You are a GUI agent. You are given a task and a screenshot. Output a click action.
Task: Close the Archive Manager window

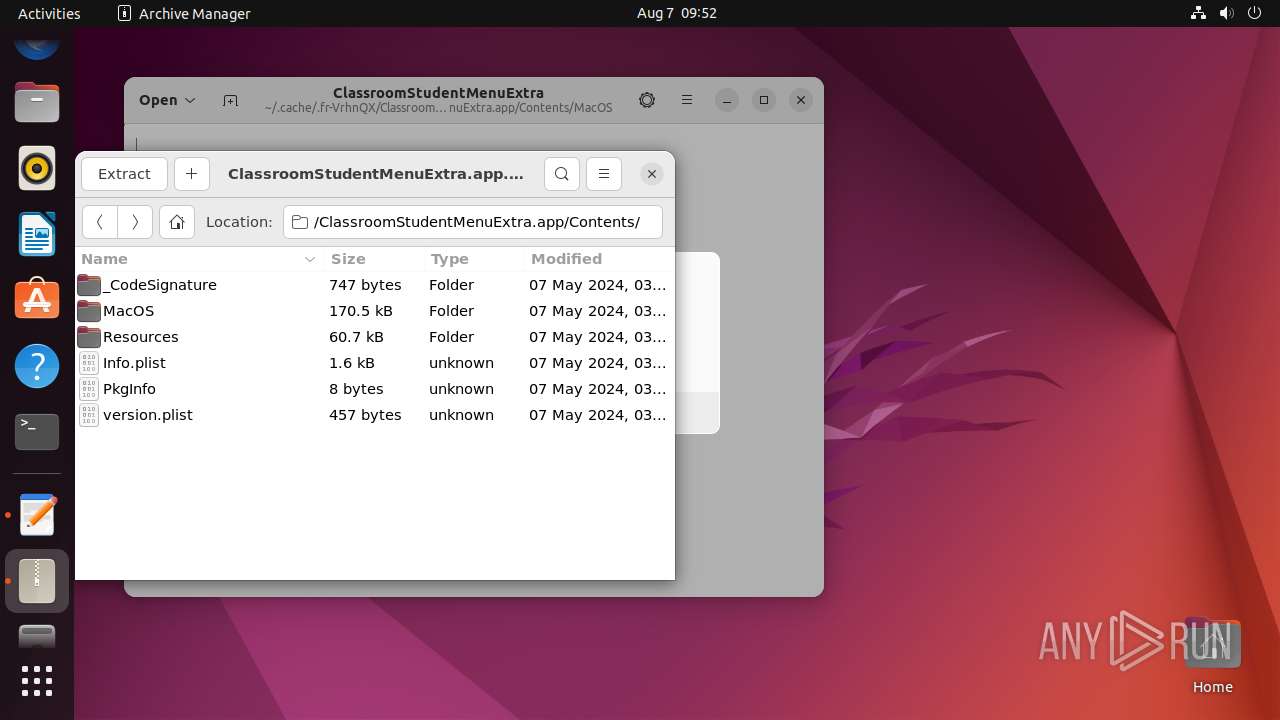coord(652,174)
